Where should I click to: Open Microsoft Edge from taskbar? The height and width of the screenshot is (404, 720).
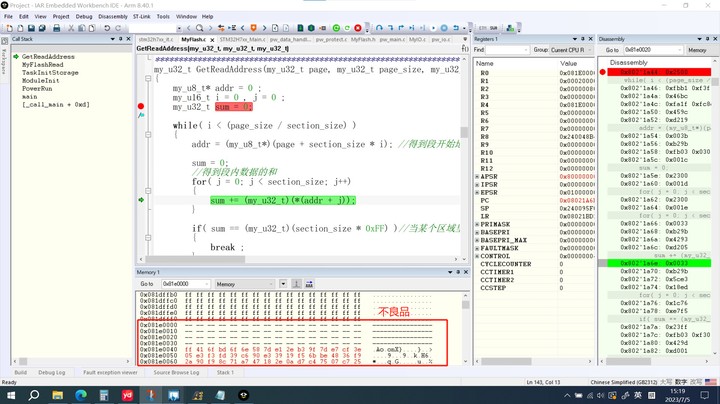coord(81,395)
